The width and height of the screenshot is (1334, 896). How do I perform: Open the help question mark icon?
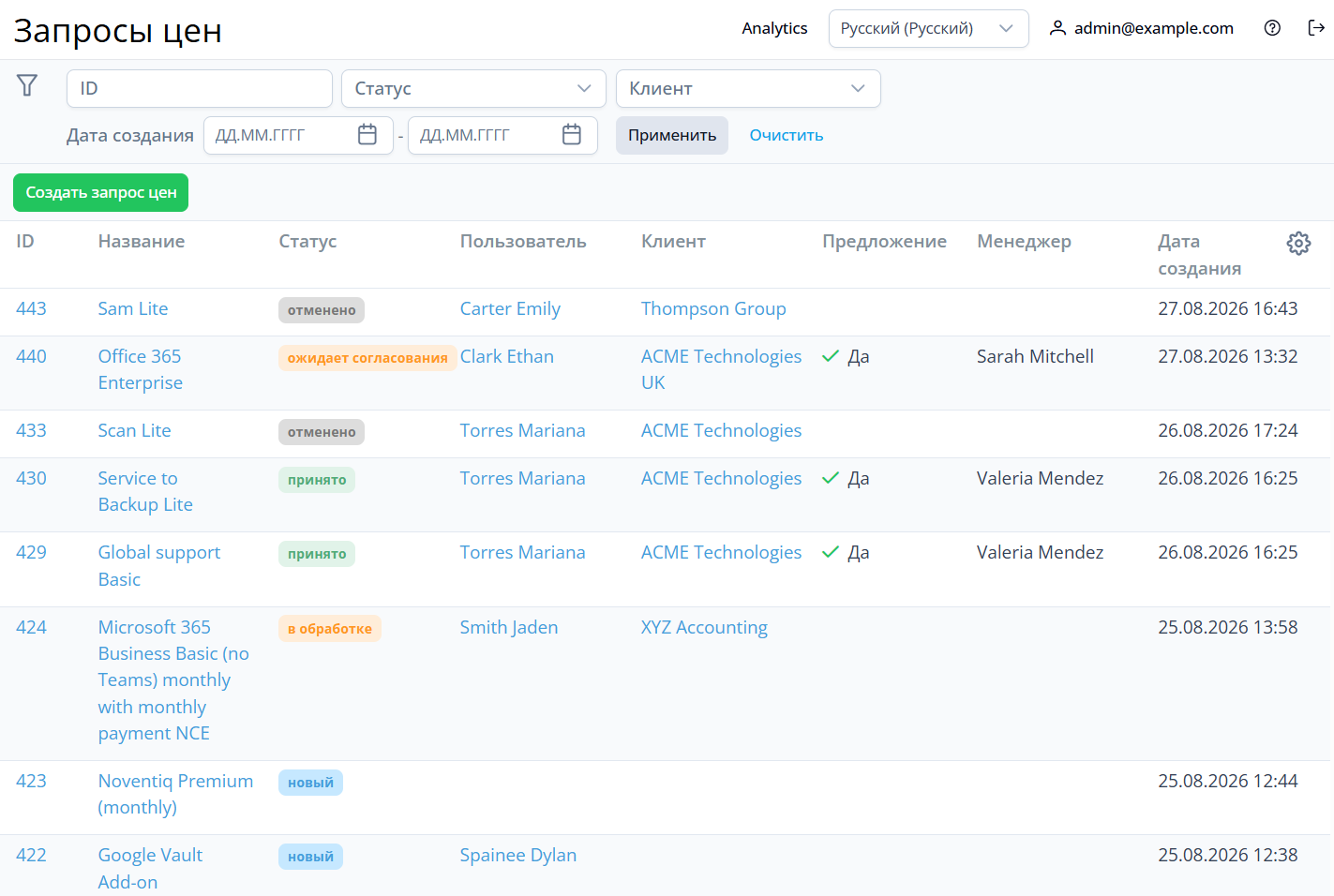point(1272,28)
